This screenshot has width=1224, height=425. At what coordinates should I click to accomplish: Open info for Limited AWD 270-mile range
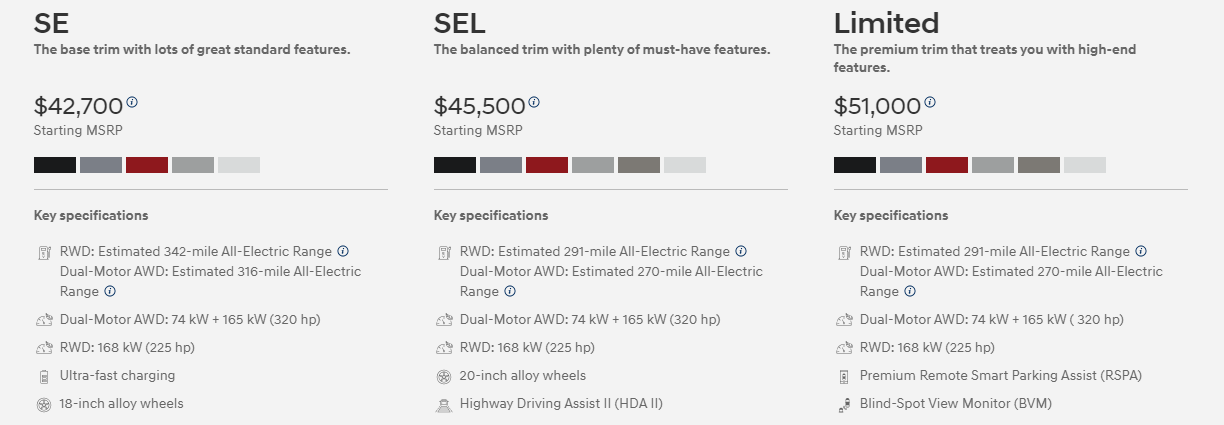[910, 291]
